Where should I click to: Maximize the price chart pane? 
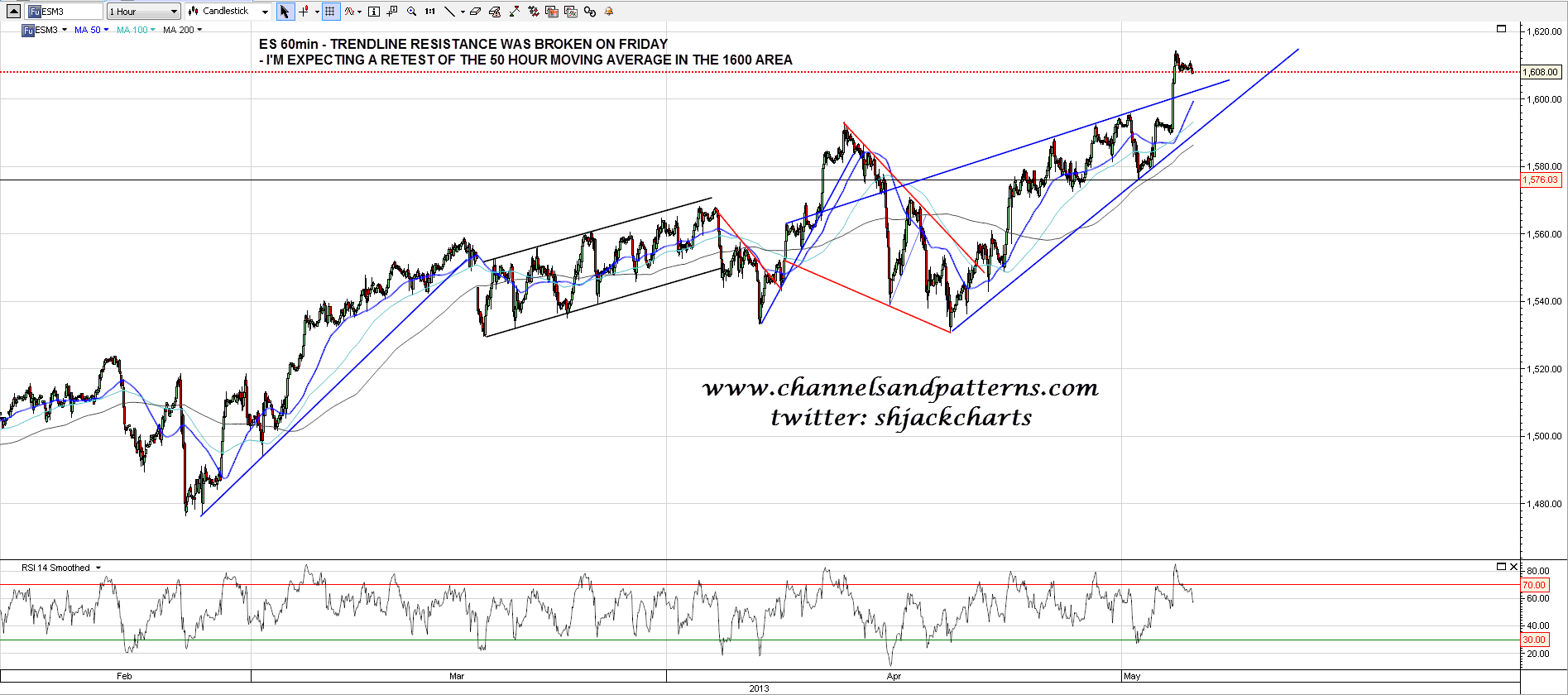[x=1502, y=29]
